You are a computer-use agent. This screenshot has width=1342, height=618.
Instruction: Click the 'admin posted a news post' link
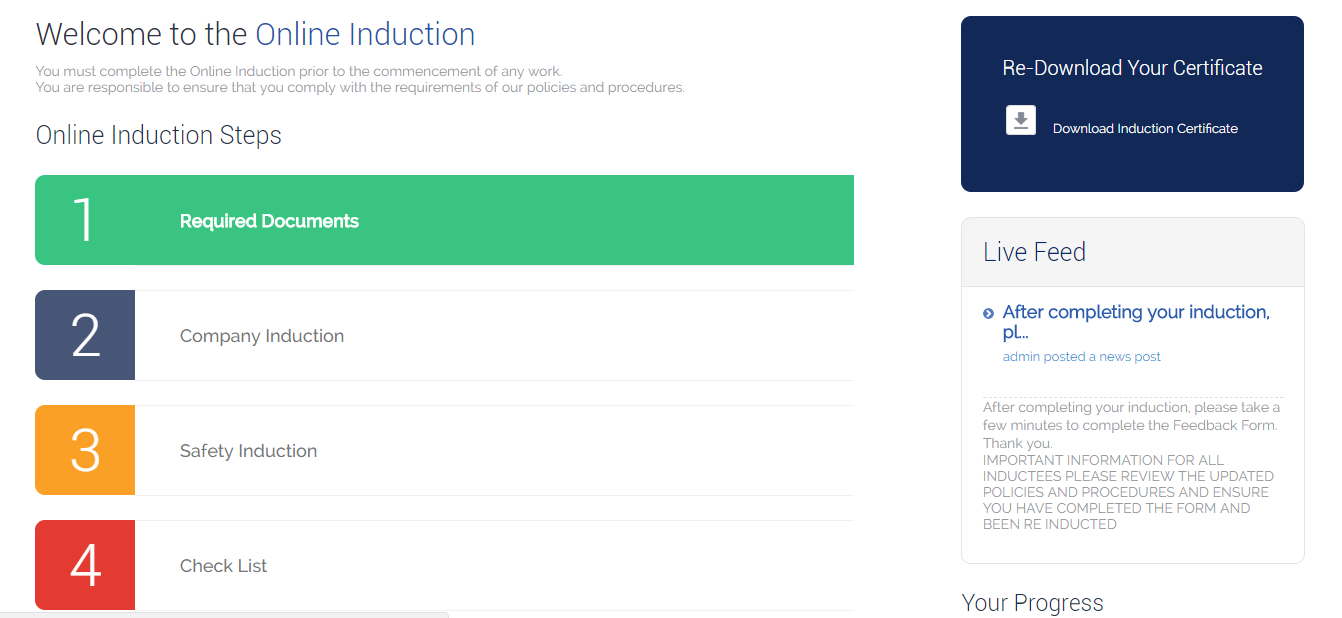[1082, 356]
